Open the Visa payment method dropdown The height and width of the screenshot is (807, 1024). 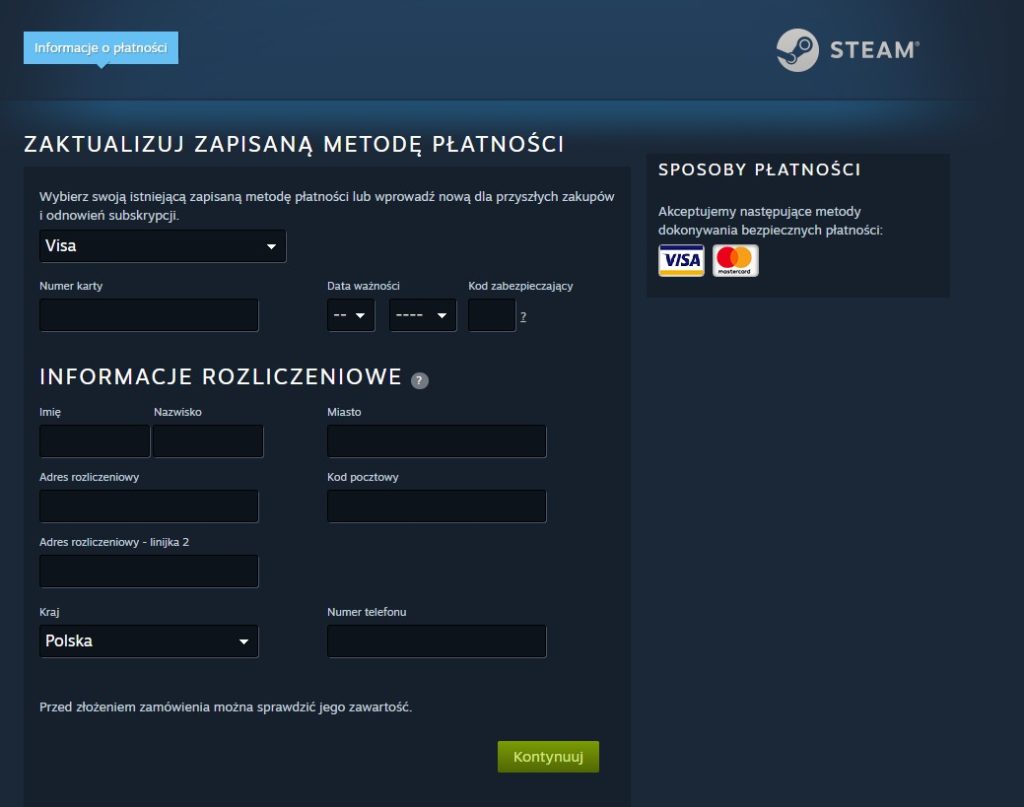coord(163,246)
